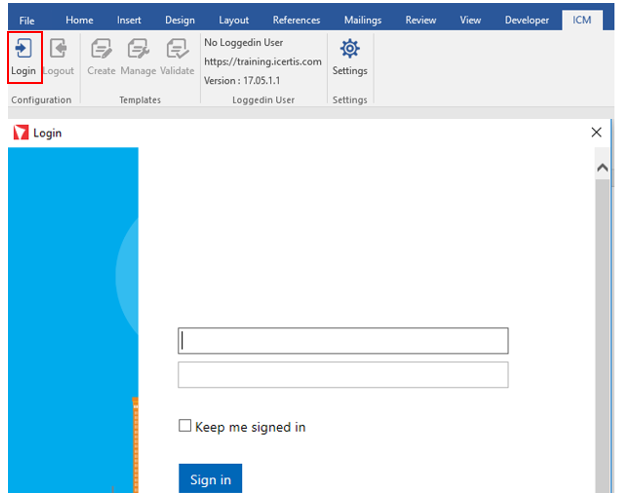Open the File tab
This screenshot has height=497, width=620.
[27, 20]
